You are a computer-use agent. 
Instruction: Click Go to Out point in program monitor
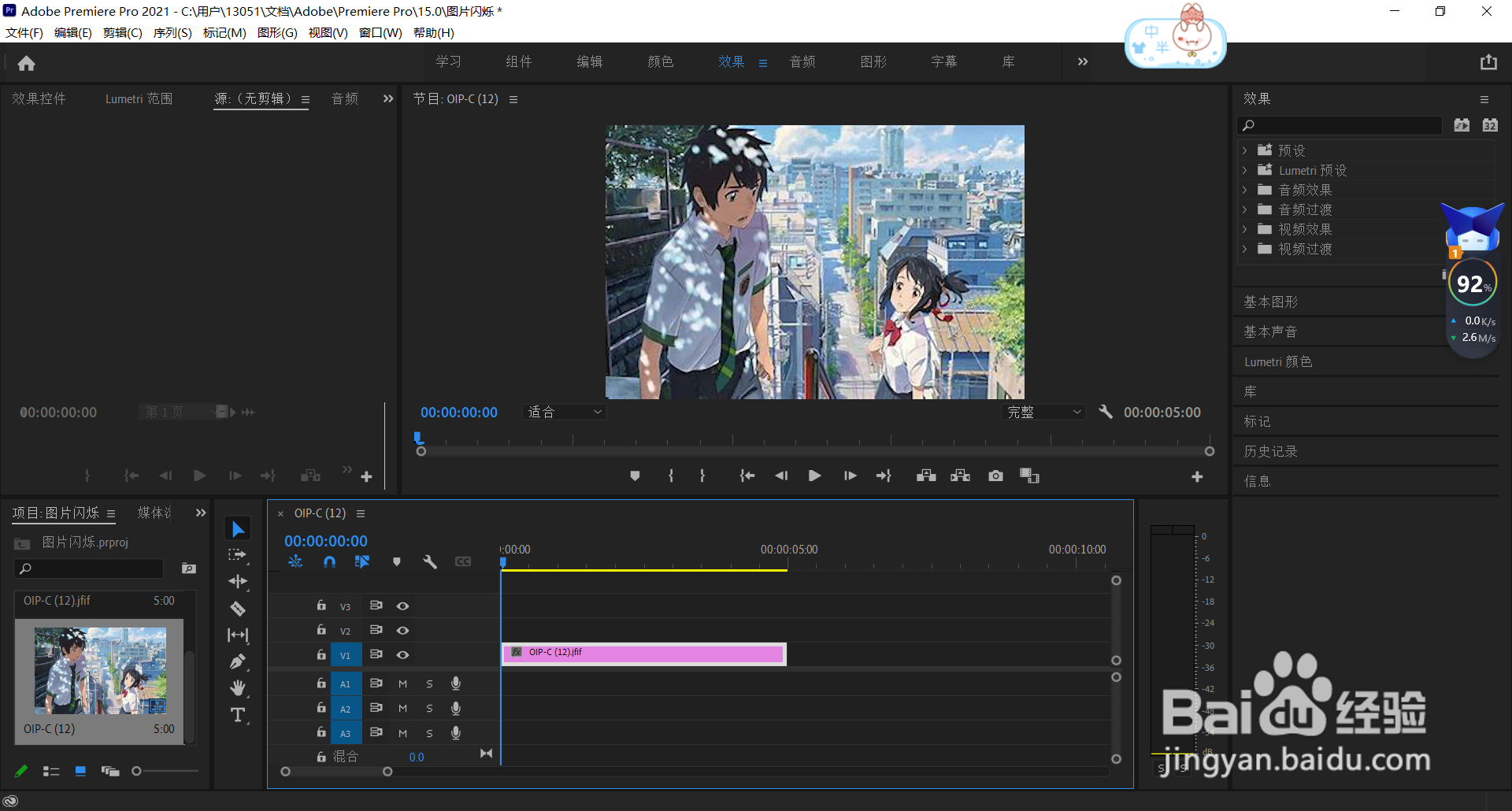pyautogui.click(x=884, y=476)
